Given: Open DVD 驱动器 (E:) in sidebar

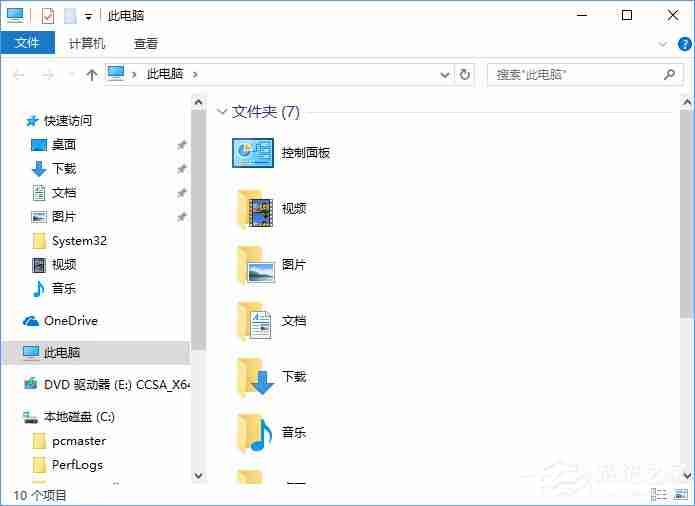Looking at the screenshot, I should 117,385.
